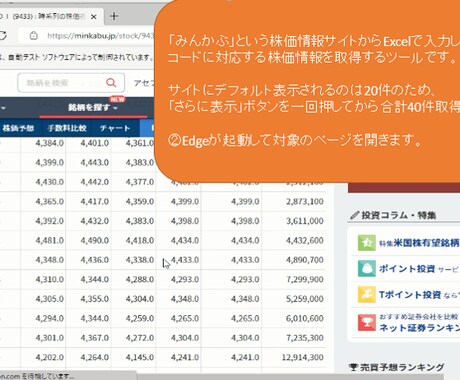Click the teal icon beside ポイント投資

tap(367, 269)
